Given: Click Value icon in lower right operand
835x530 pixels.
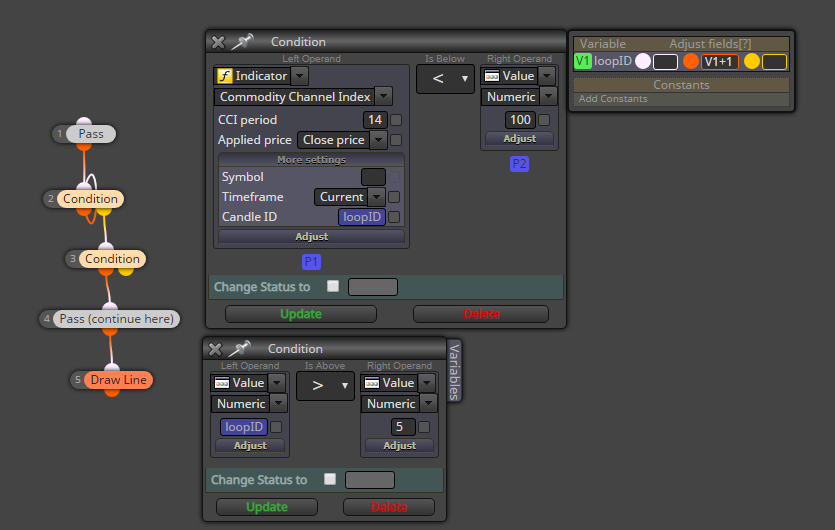Looking at the screenshot, I should (x=372, y=383).
